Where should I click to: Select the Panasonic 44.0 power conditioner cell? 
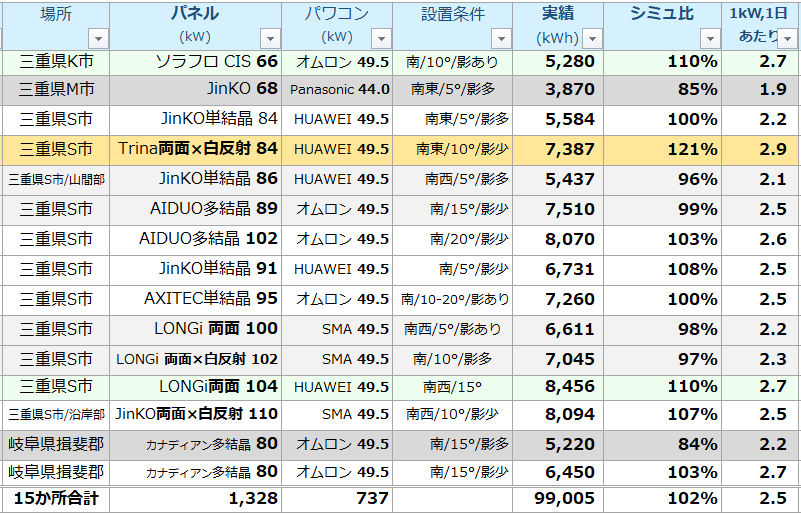pyautogui.click(x=337, y=90)
